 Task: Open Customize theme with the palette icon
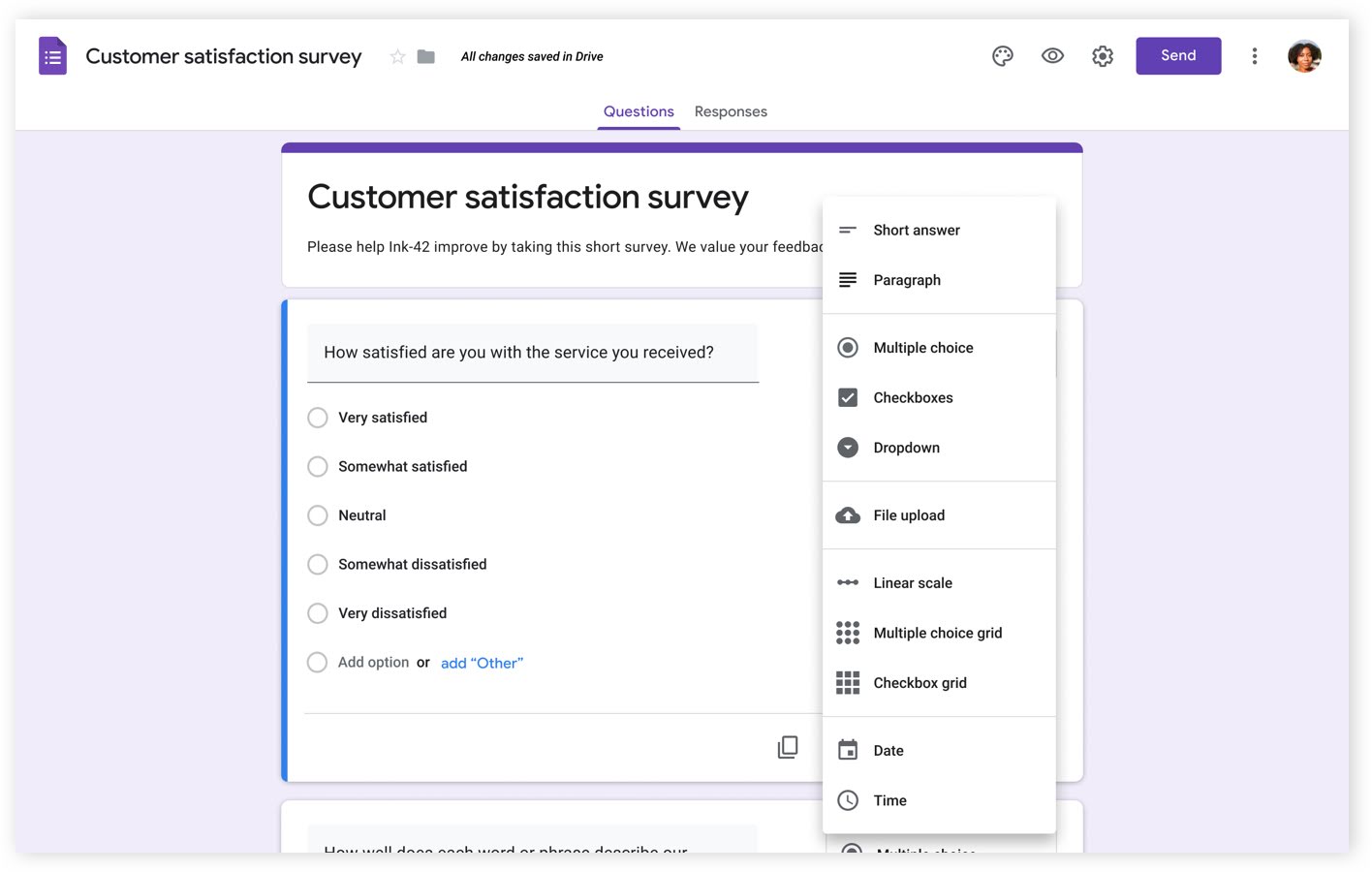click(x=1003, y=56)
